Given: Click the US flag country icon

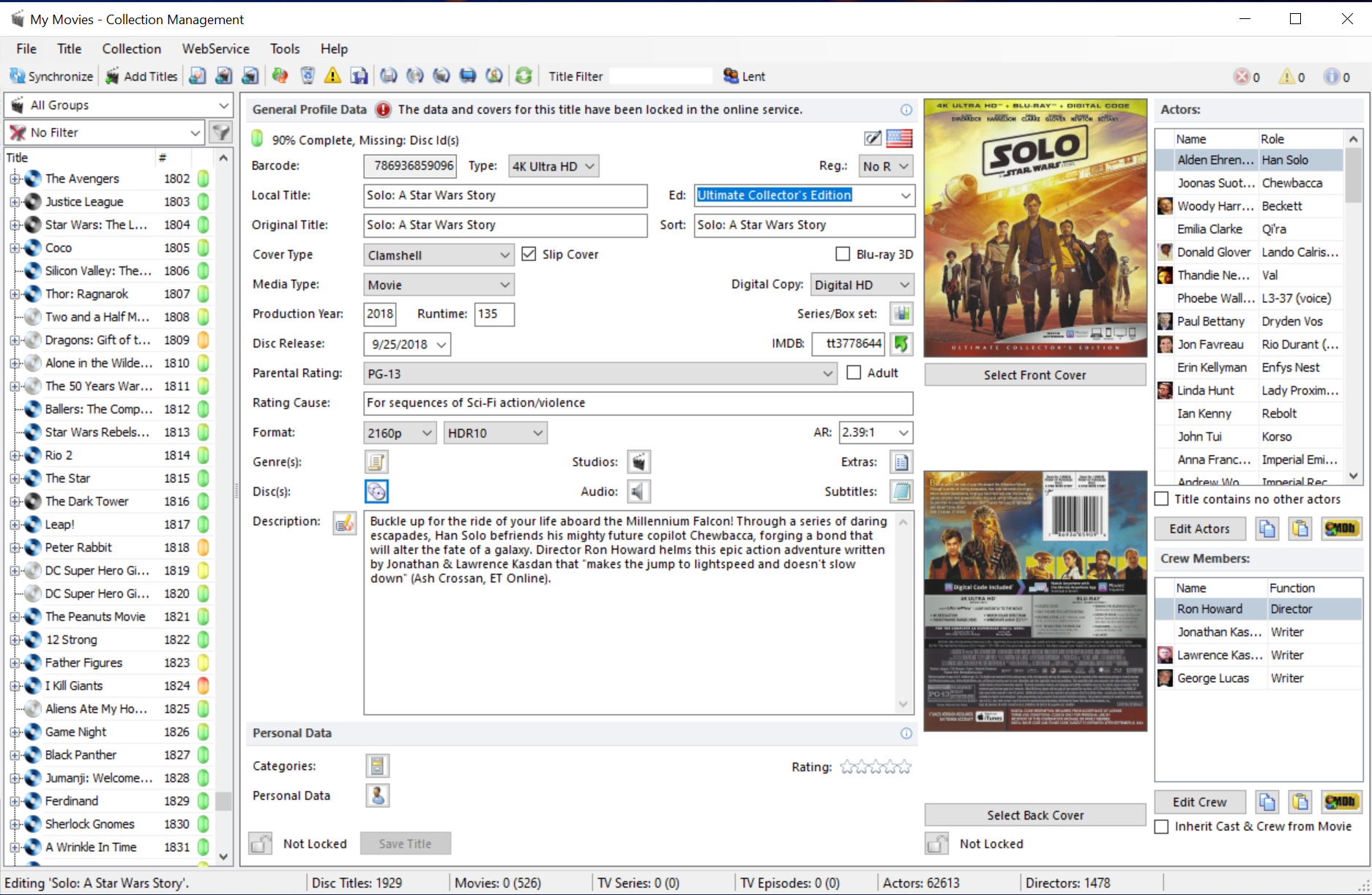Looking at the screenshot, I should [899, 138].
